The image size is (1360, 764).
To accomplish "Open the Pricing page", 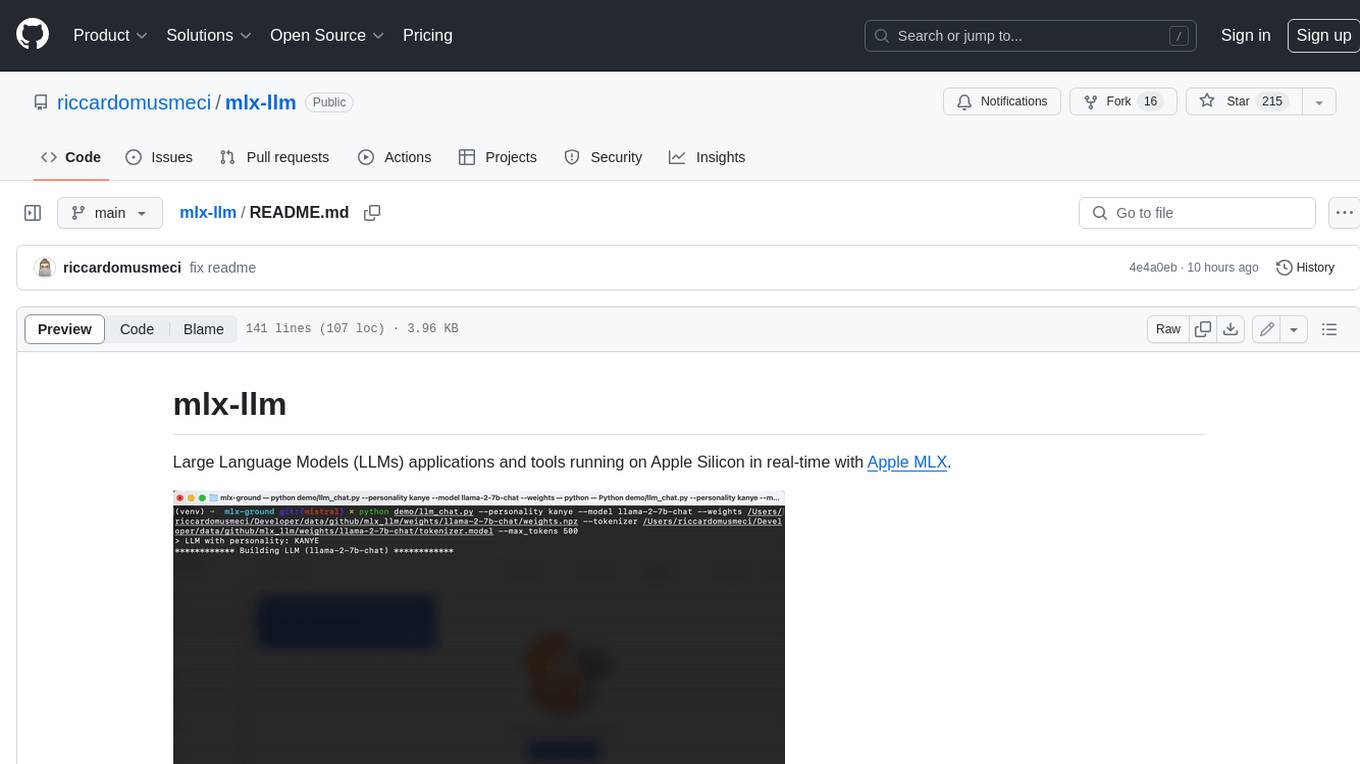I will coord(427,35).
